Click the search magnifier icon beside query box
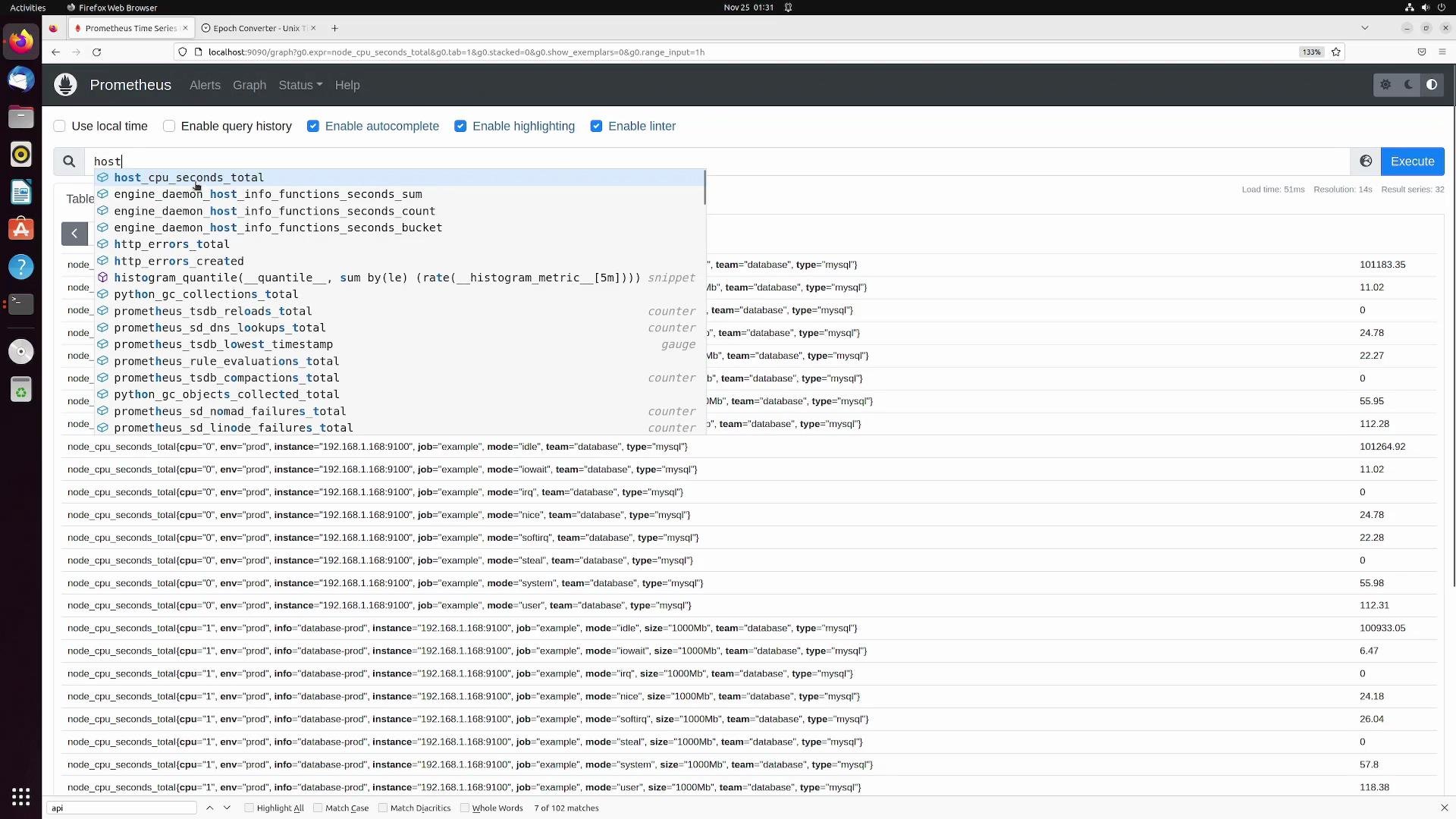 (x=69, y=162)
